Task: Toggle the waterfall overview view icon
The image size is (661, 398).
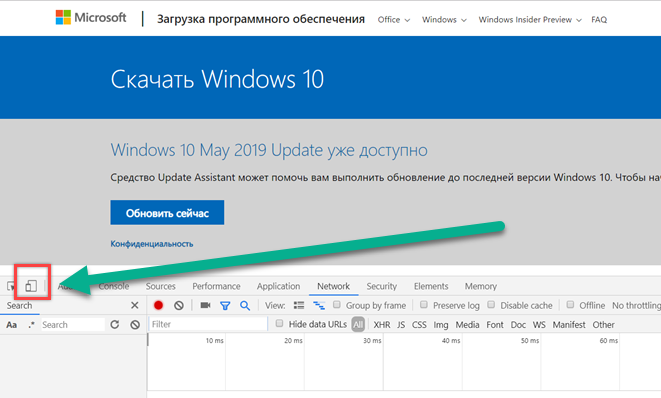Action: click(x=319, y=305)
